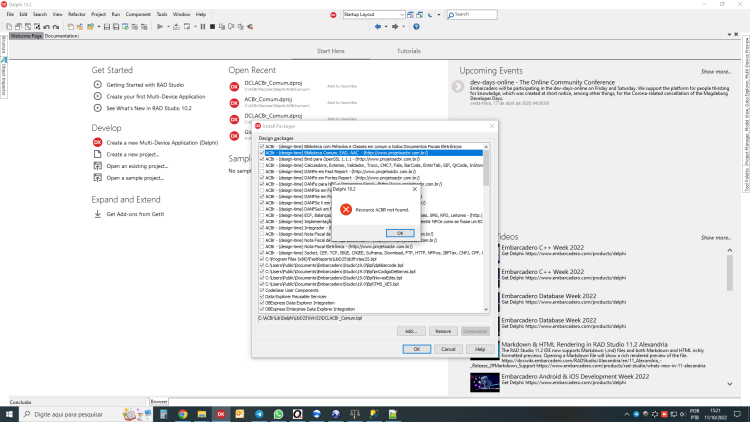Open WhatsApp from the taskbar
Image resolution: width=750 pixels, height=422 pixels.
tap(278, 414)
